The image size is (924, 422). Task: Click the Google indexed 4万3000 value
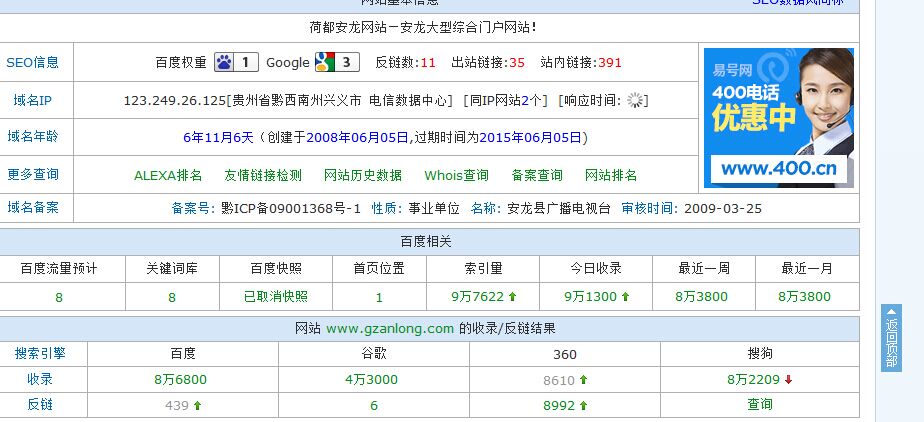pyautogui.click(x=371, y=380)
